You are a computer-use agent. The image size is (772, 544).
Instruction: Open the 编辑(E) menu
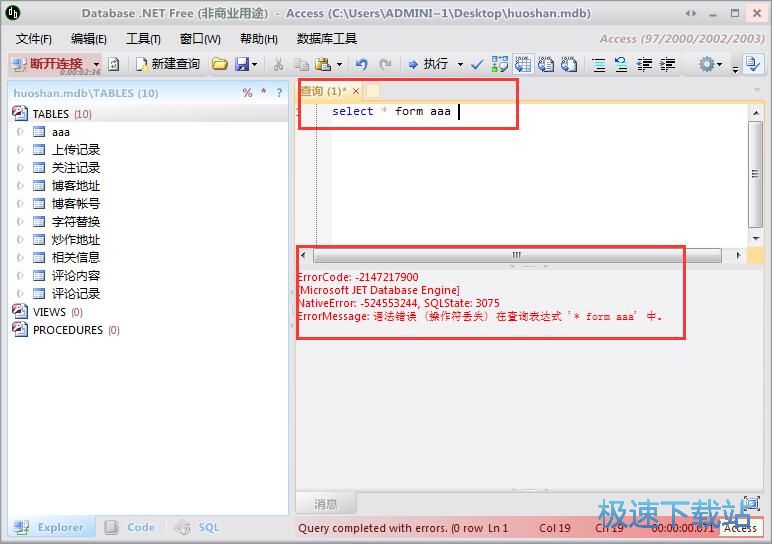pos(88,39)
